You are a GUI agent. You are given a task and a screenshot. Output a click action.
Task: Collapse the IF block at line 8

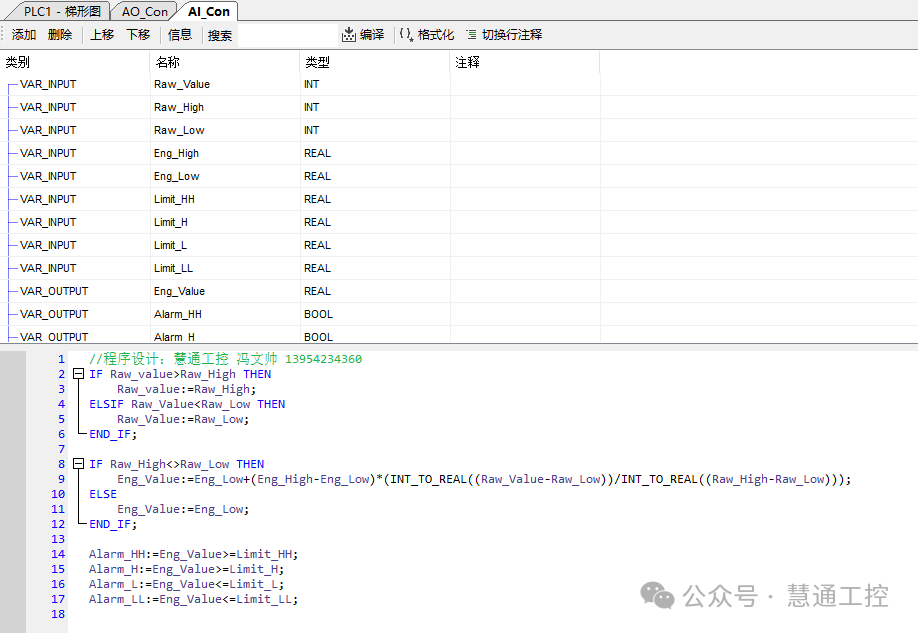point(78,464)
